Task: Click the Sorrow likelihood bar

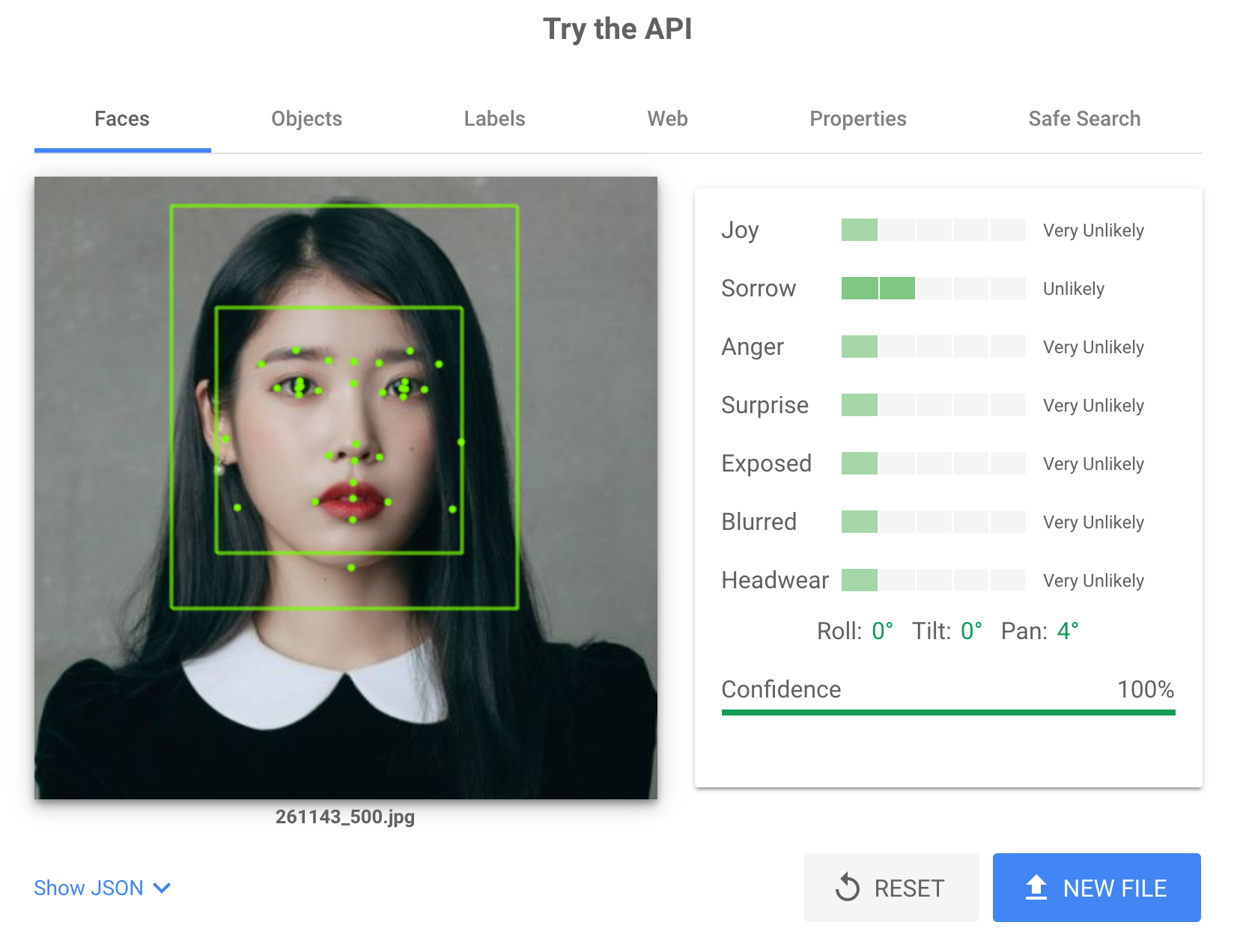Action: (x=933, y=288)
